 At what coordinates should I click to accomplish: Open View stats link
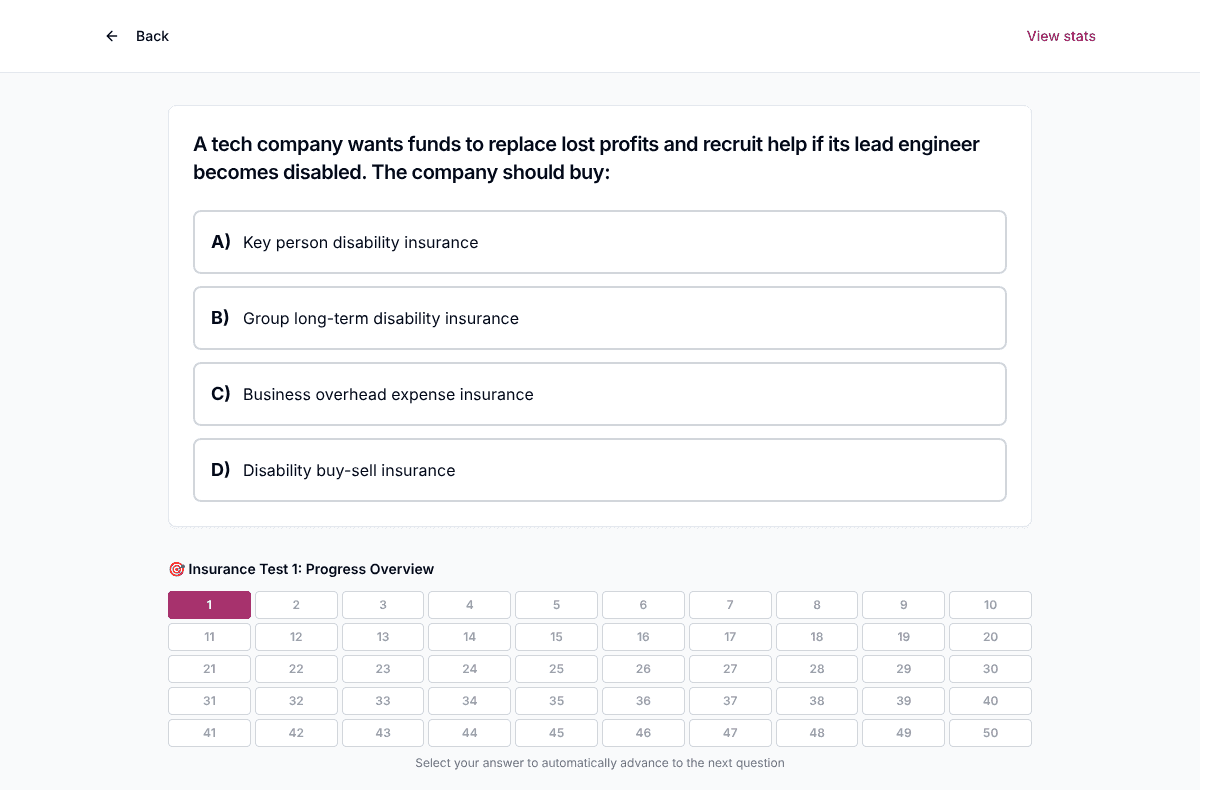[1061, 36]
